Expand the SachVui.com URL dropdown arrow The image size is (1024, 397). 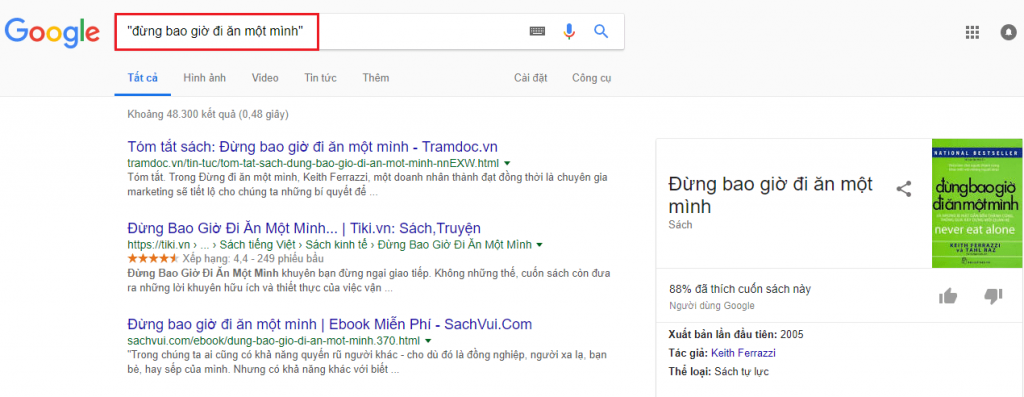pos(428,341)
